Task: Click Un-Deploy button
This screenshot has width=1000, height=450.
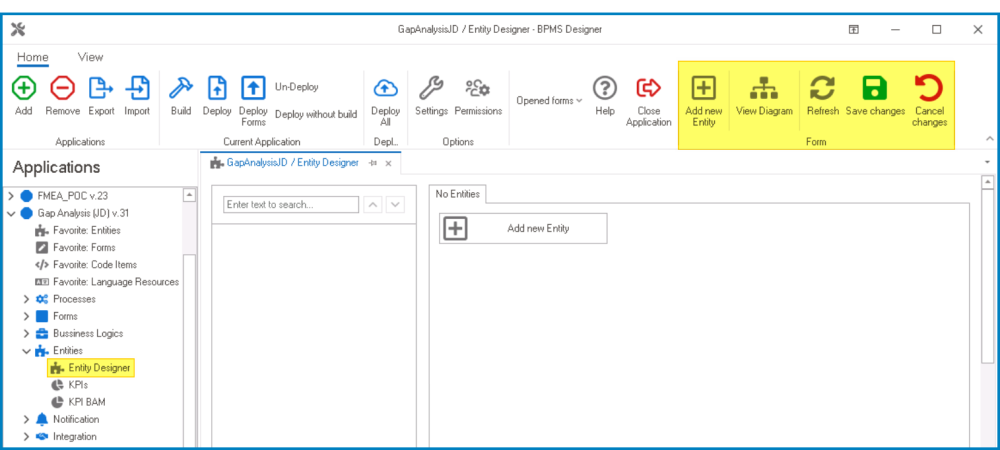Action: pyautogui.click(x=297, y=87)
